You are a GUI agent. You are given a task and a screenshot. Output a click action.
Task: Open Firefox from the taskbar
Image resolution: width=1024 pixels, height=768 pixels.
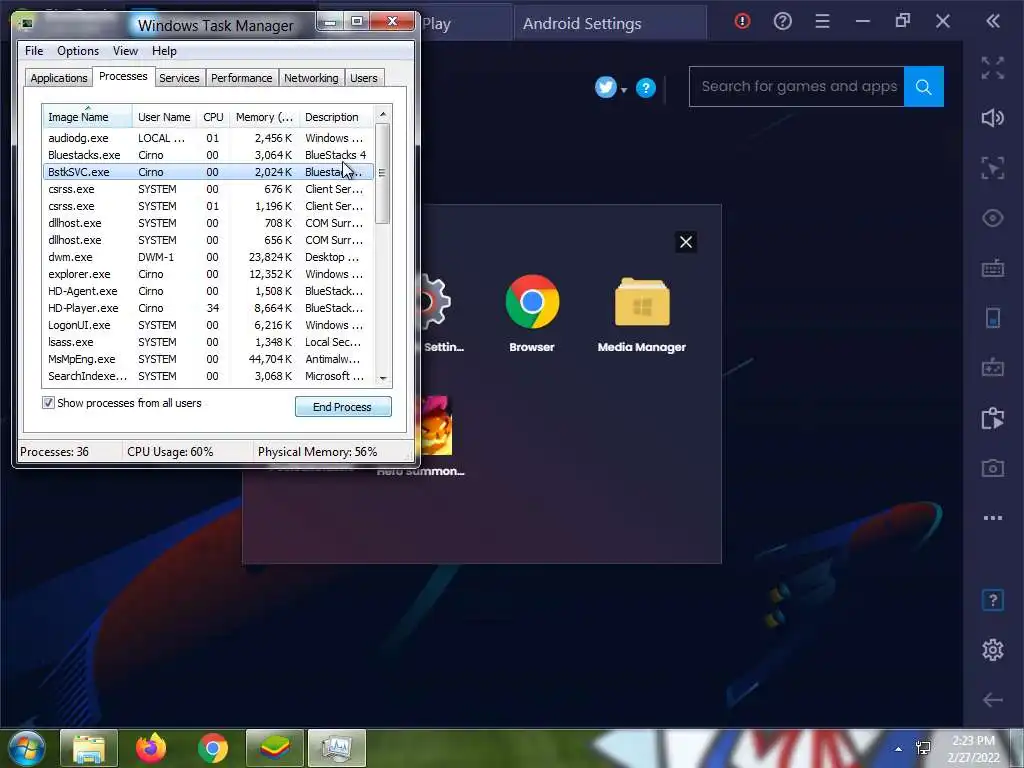pos(151,748)
